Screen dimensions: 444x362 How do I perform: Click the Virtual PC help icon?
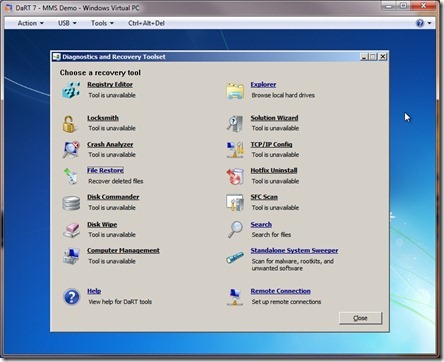tap(420, 23)
